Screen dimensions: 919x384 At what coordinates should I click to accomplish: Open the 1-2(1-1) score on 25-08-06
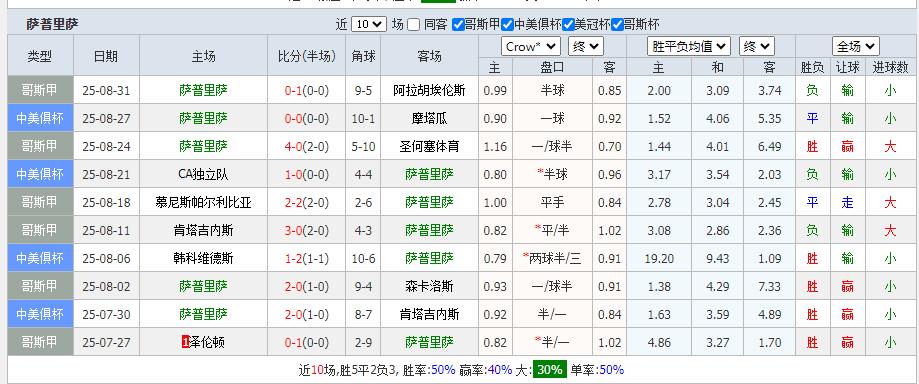coord(307,258)
